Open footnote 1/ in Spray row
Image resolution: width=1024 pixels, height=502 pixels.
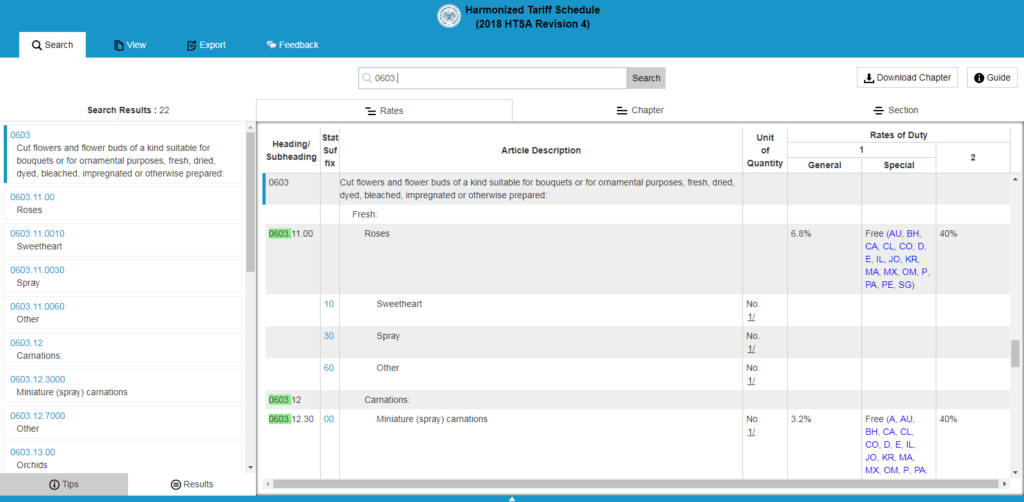[x=752, y=349]
